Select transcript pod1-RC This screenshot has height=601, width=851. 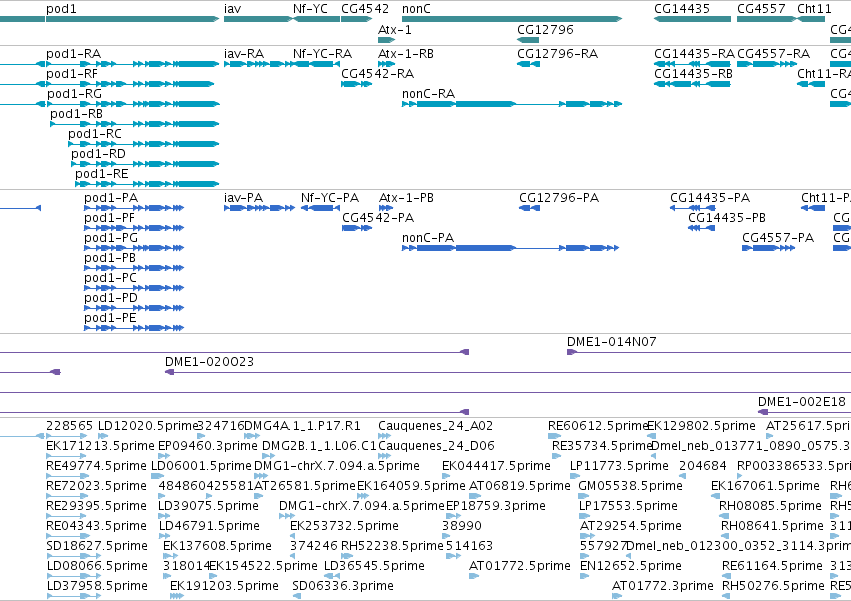click(144, 144)
